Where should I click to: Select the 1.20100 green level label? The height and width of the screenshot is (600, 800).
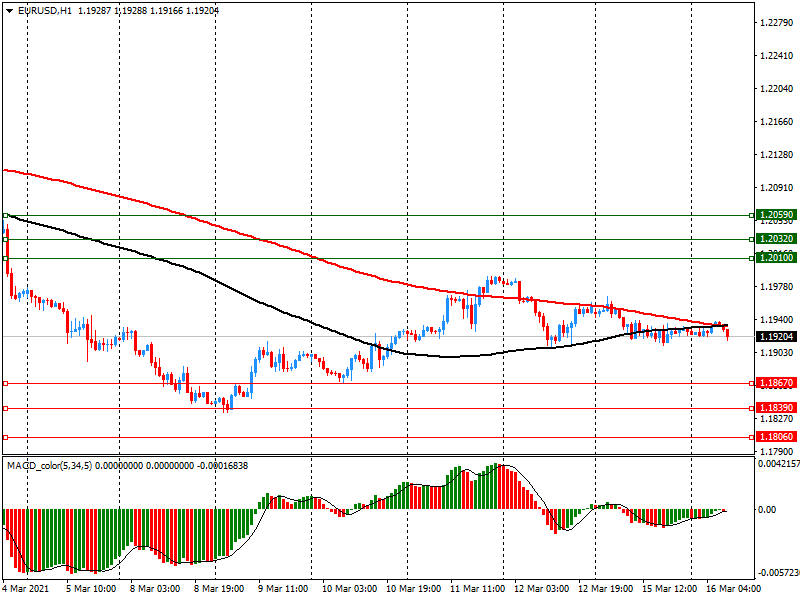pos(776,258)
